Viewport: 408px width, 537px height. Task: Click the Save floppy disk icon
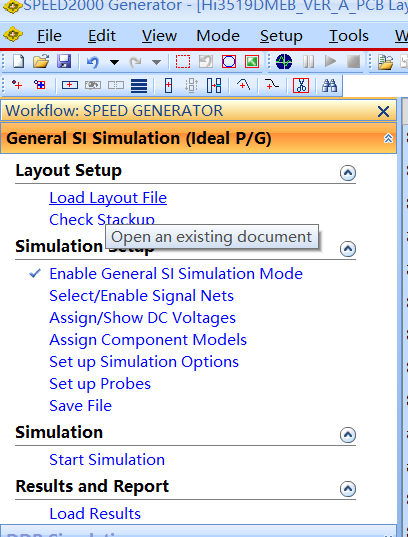[x=64, y=62]
